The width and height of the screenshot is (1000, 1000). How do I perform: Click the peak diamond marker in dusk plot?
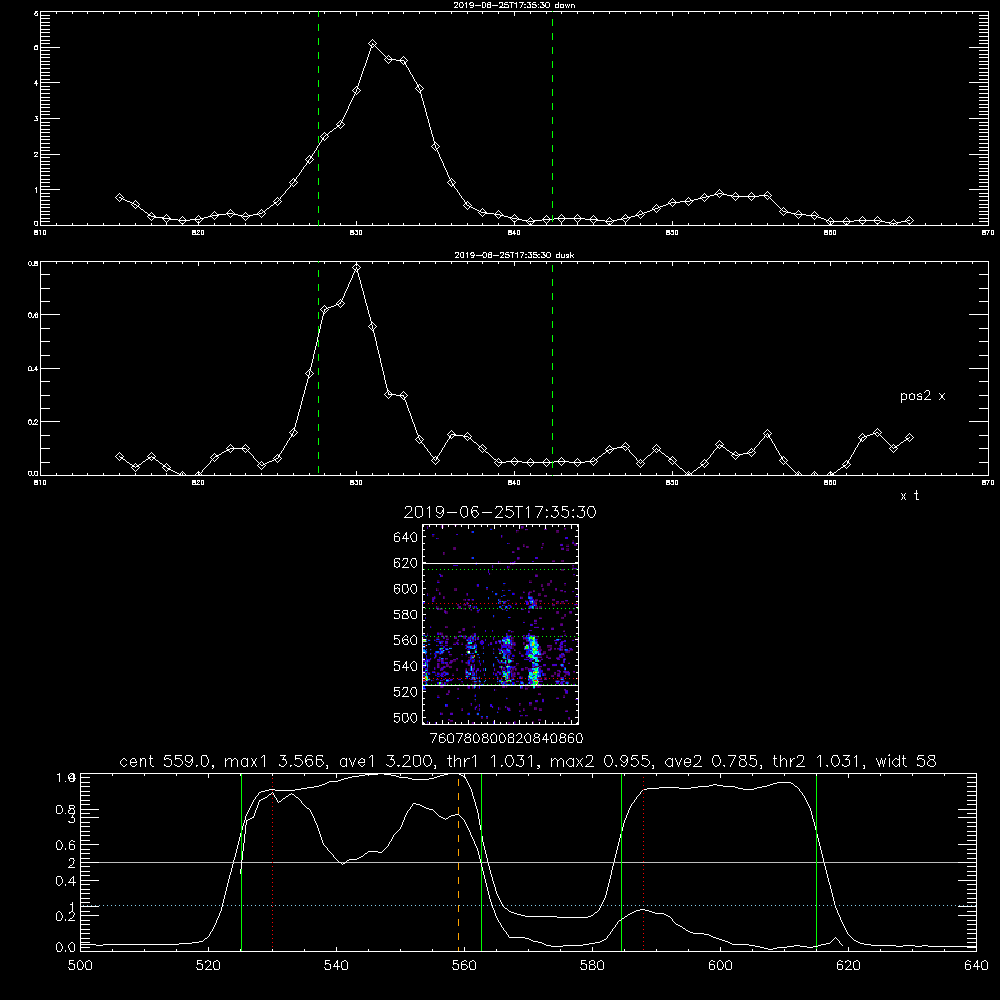357,267
